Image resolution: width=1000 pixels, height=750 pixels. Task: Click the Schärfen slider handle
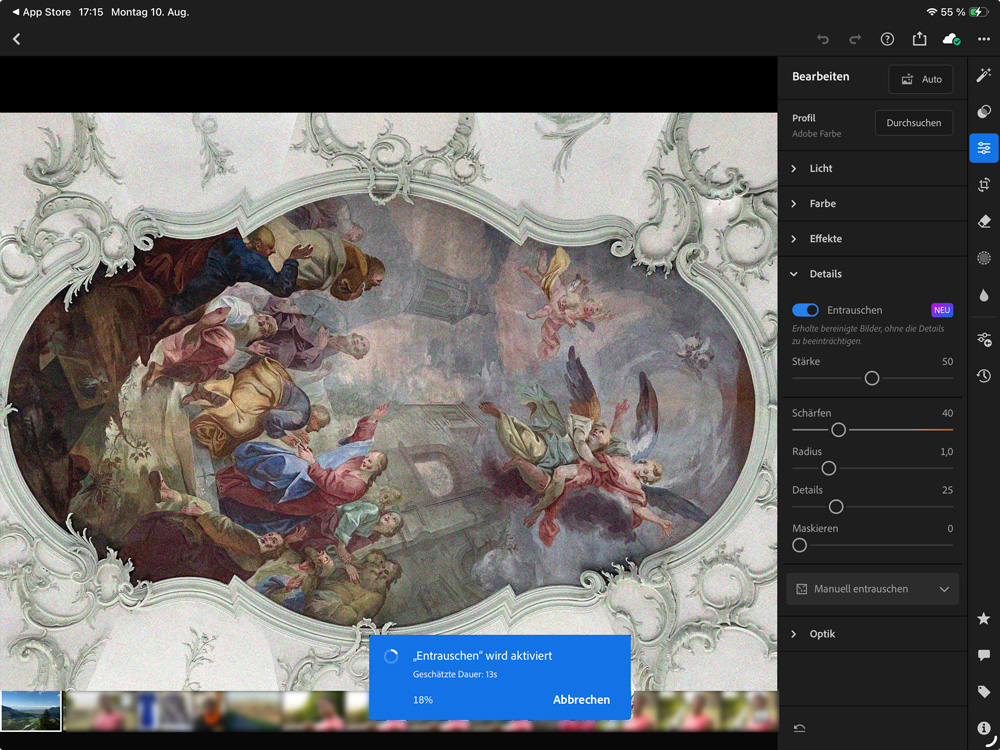click(839, 430)
